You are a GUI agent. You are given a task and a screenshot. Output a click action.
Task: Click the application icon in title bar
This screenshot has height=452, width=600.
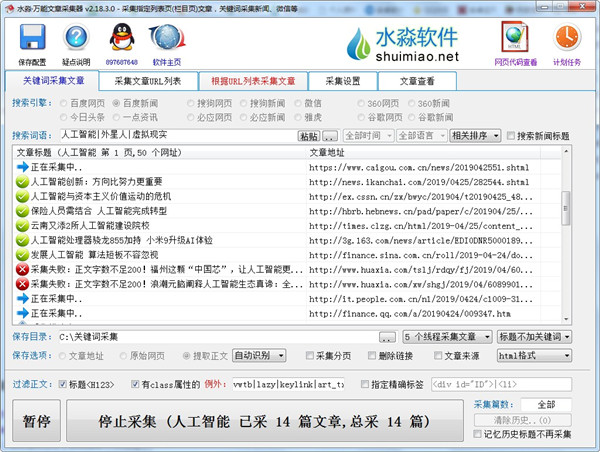(x=10, y=8)
